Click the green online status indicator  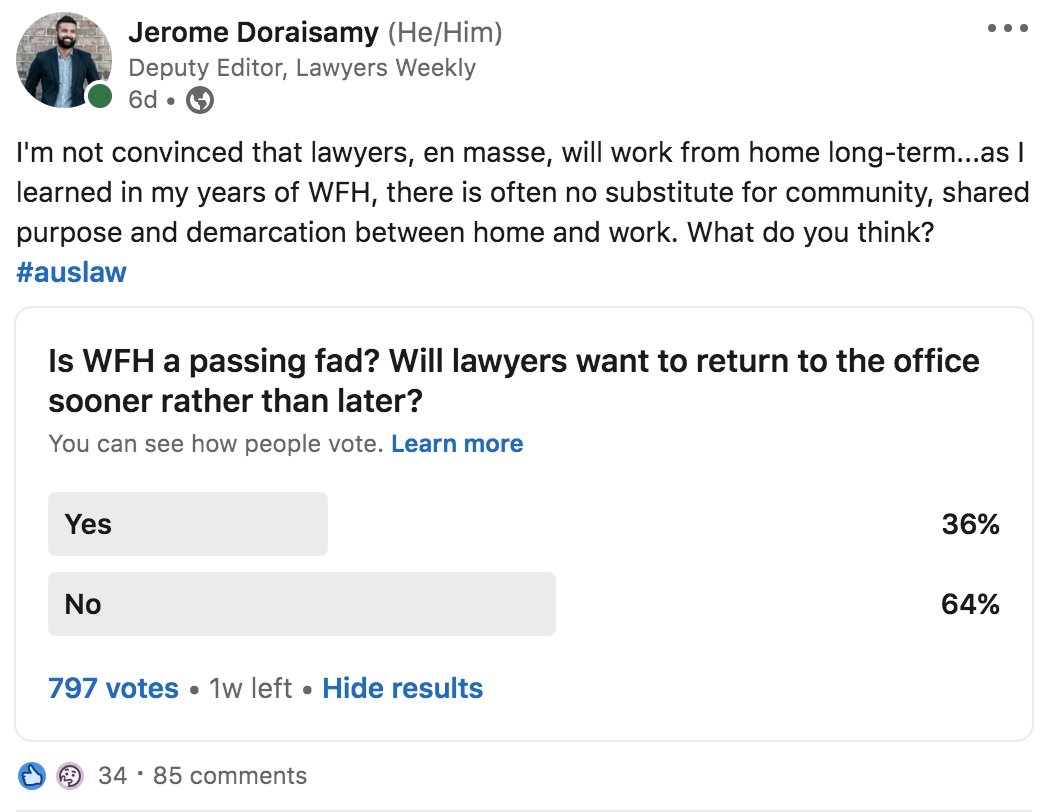coord(100,96)
